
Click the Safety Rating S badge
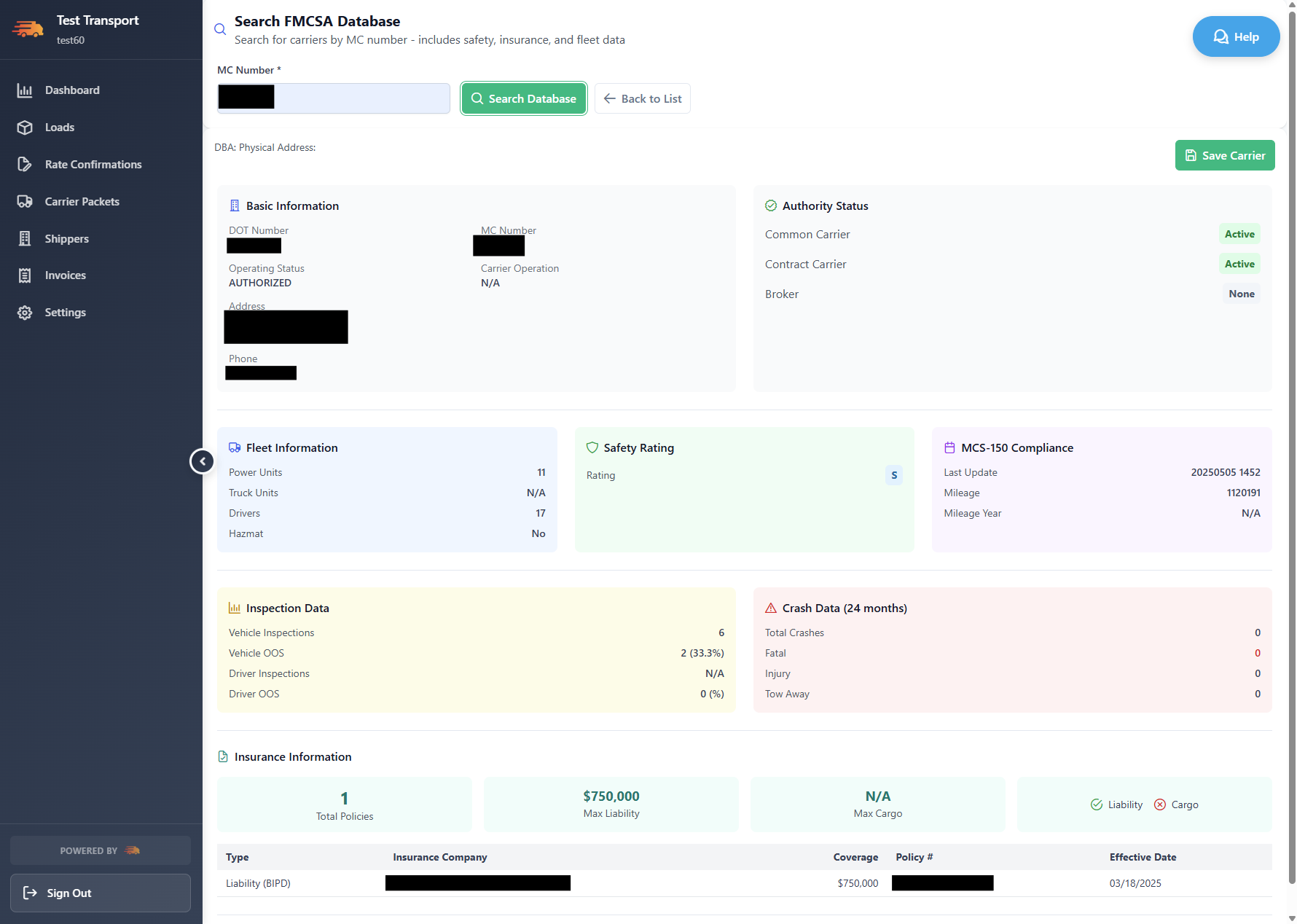[x=894, y=475]
